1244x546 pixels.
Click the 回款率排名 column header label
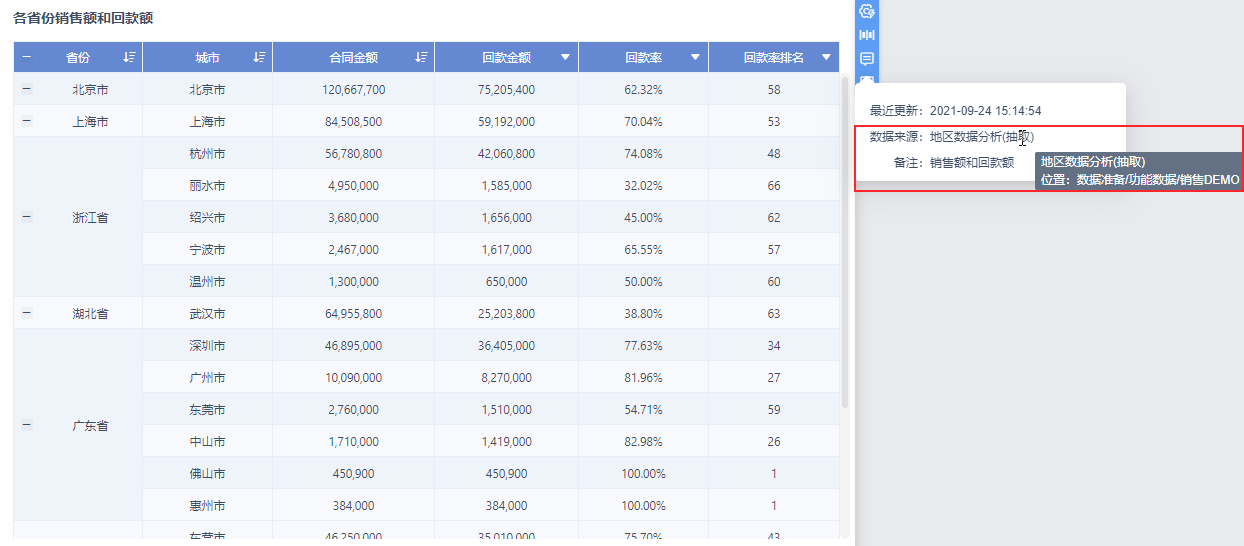774,57
